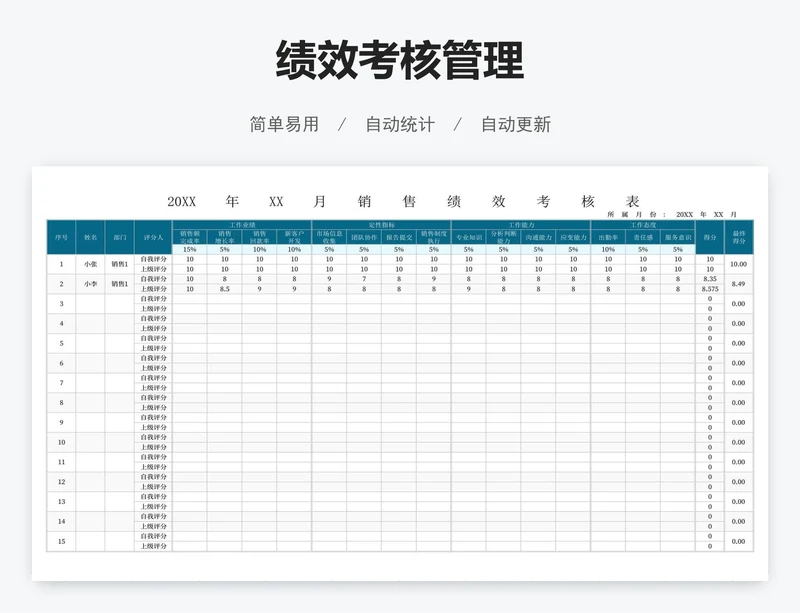Click the 评分人 column header

154,237
